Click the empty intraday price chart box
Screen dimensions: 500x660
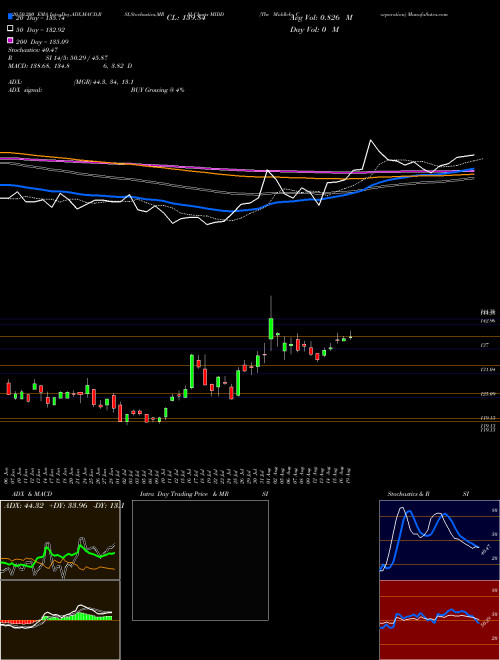[x=200, y=560]
